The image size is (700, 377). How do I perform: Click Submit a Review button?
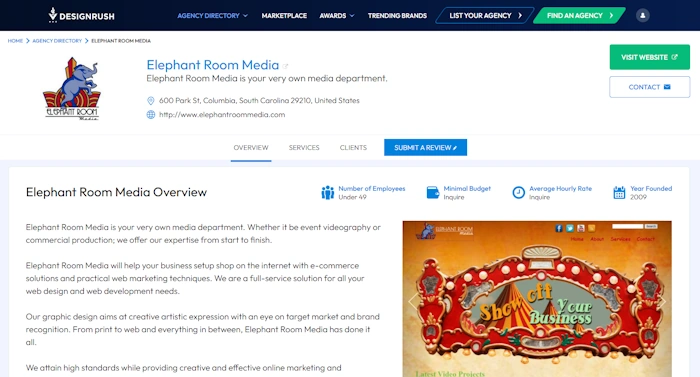[x=425, y=147]
